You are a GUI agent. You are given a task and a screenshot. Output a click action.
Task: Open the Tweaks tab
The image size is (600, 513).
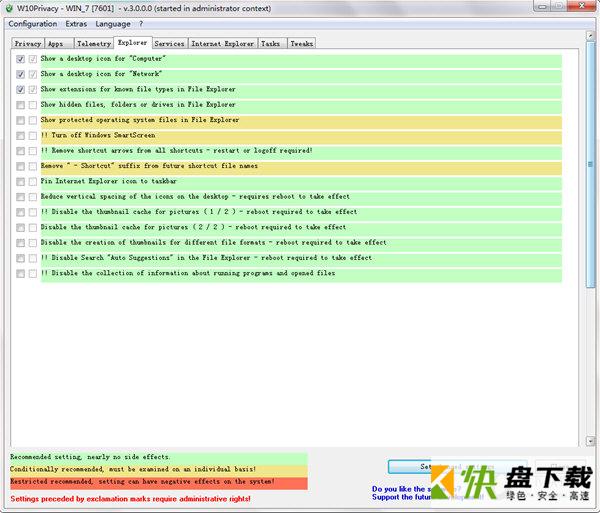click(x=302, y=44)
